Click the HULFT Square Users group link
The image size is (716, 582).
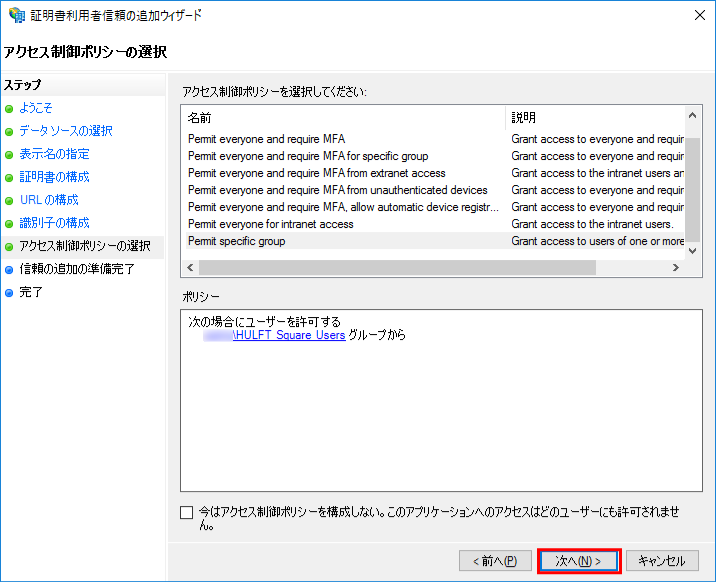pyautogui.click(x=289, y=336)
